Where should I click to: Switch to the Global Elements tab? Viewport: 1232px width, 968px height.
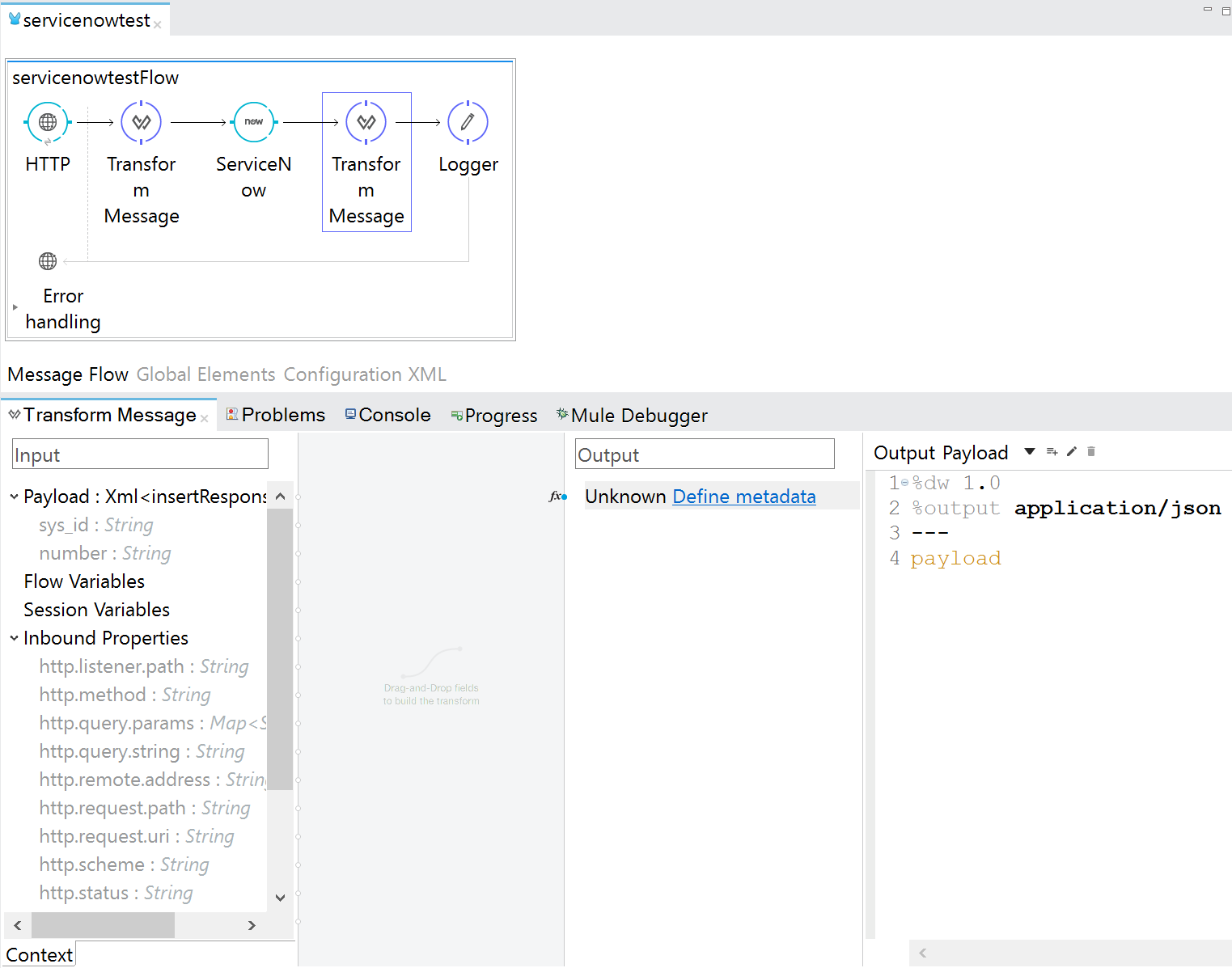[x=205, y=374]
